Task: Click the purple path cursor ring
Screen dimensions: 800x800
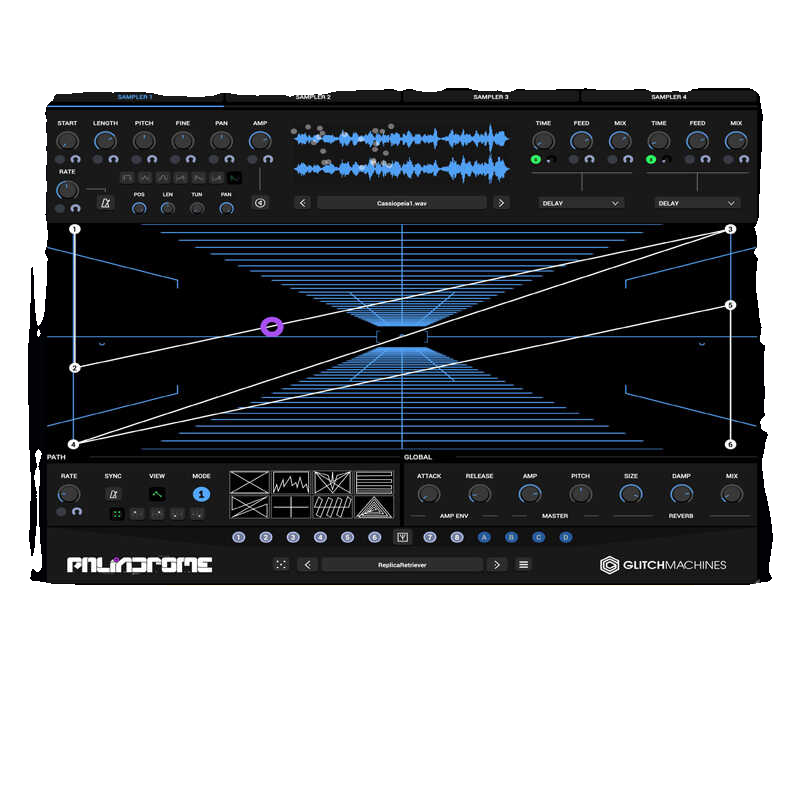Action: [x=272, y=327]
